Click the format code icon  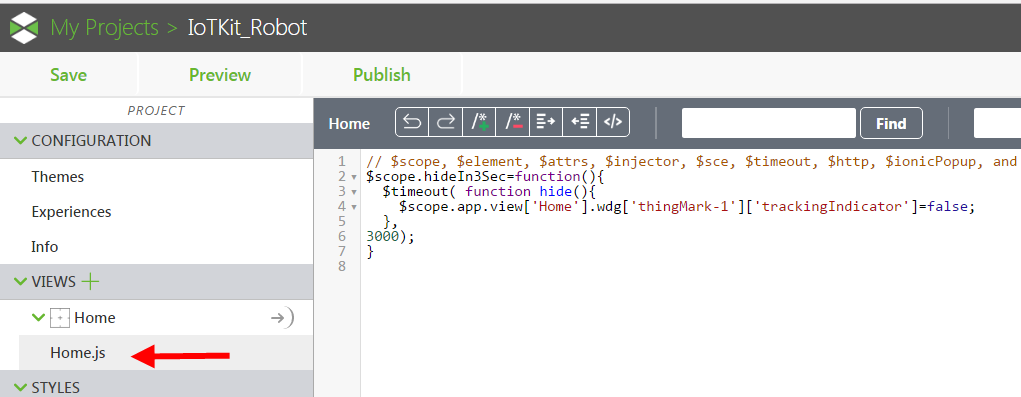click(613, 122)
